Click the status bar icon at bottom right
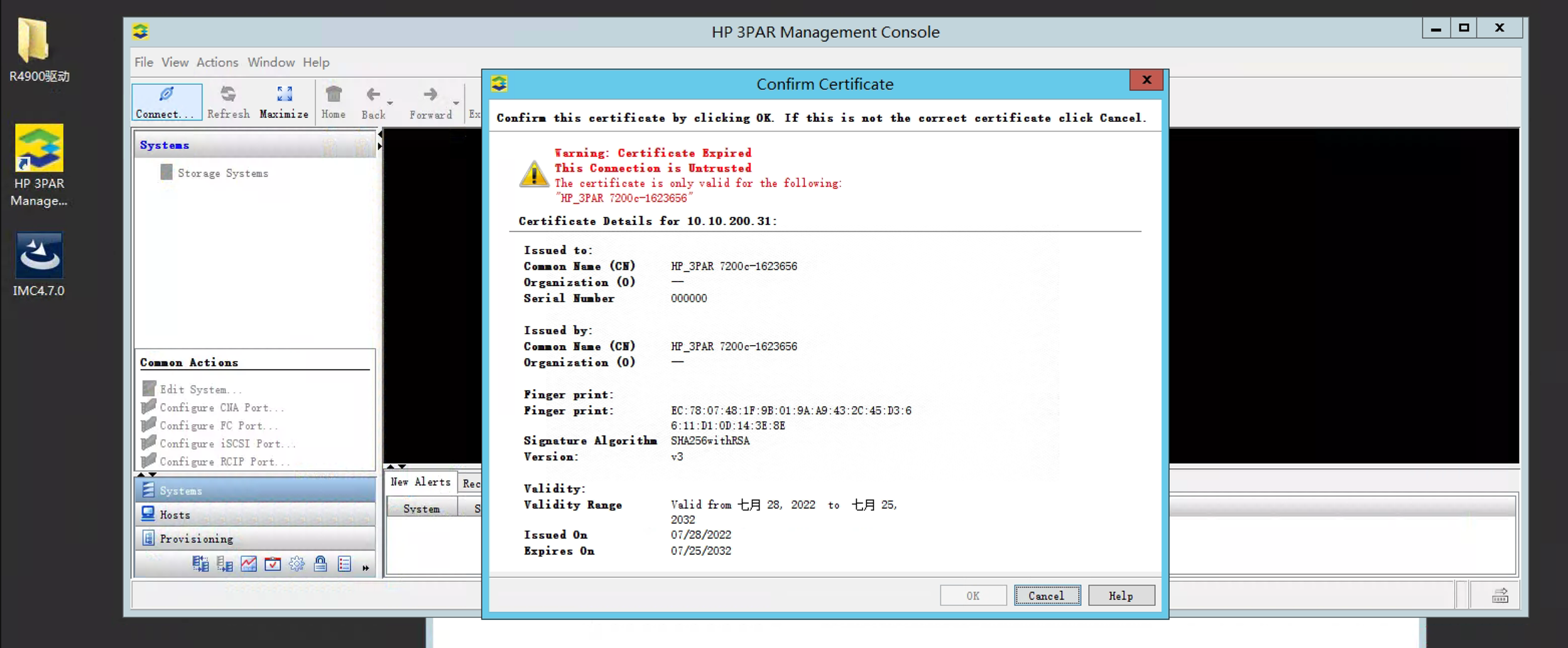 click(x=1500, y=595)
